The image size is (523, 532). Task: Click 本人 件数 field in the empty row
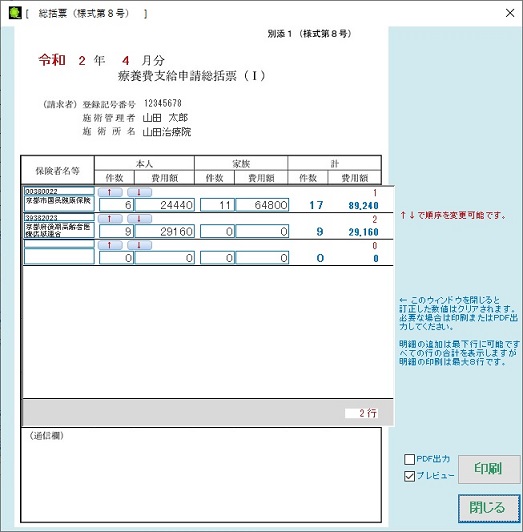click(117, 258)
